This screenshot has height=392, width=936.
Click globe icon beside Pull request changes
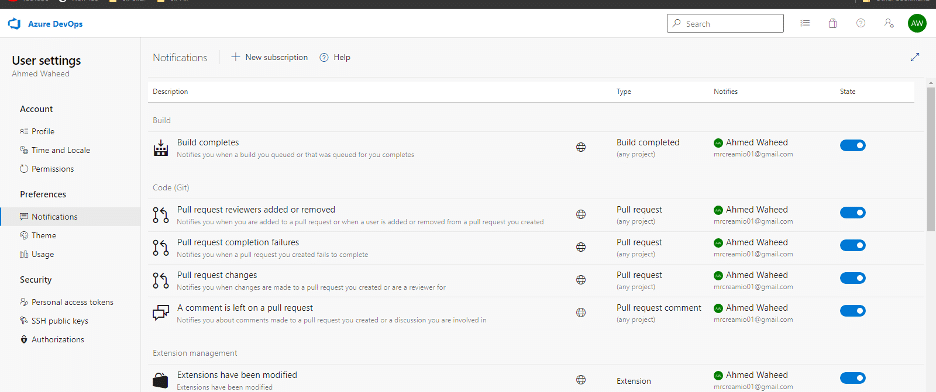point(580,280)
